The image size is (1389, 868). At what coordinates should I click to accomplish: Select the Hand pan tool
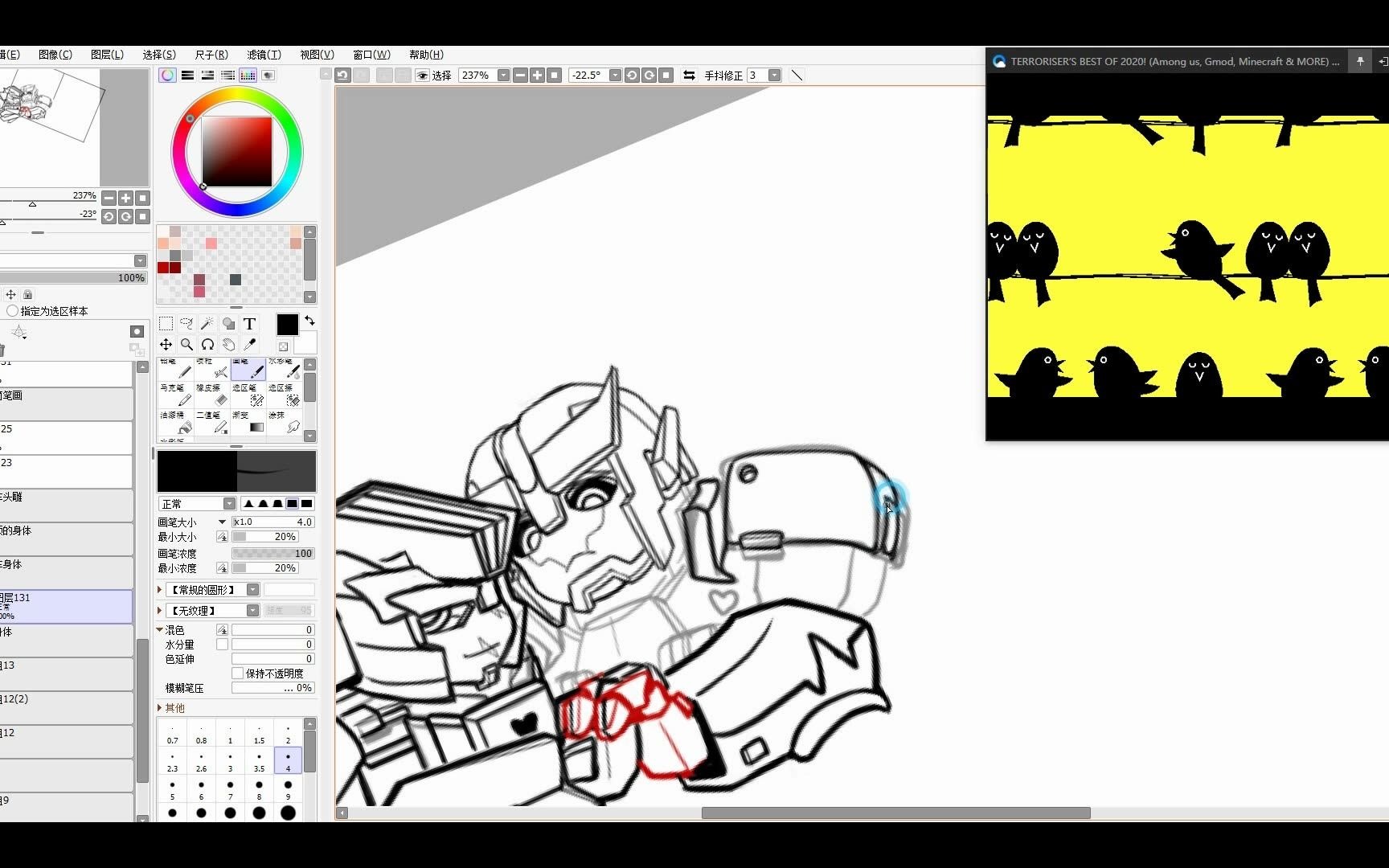[228, 345]
